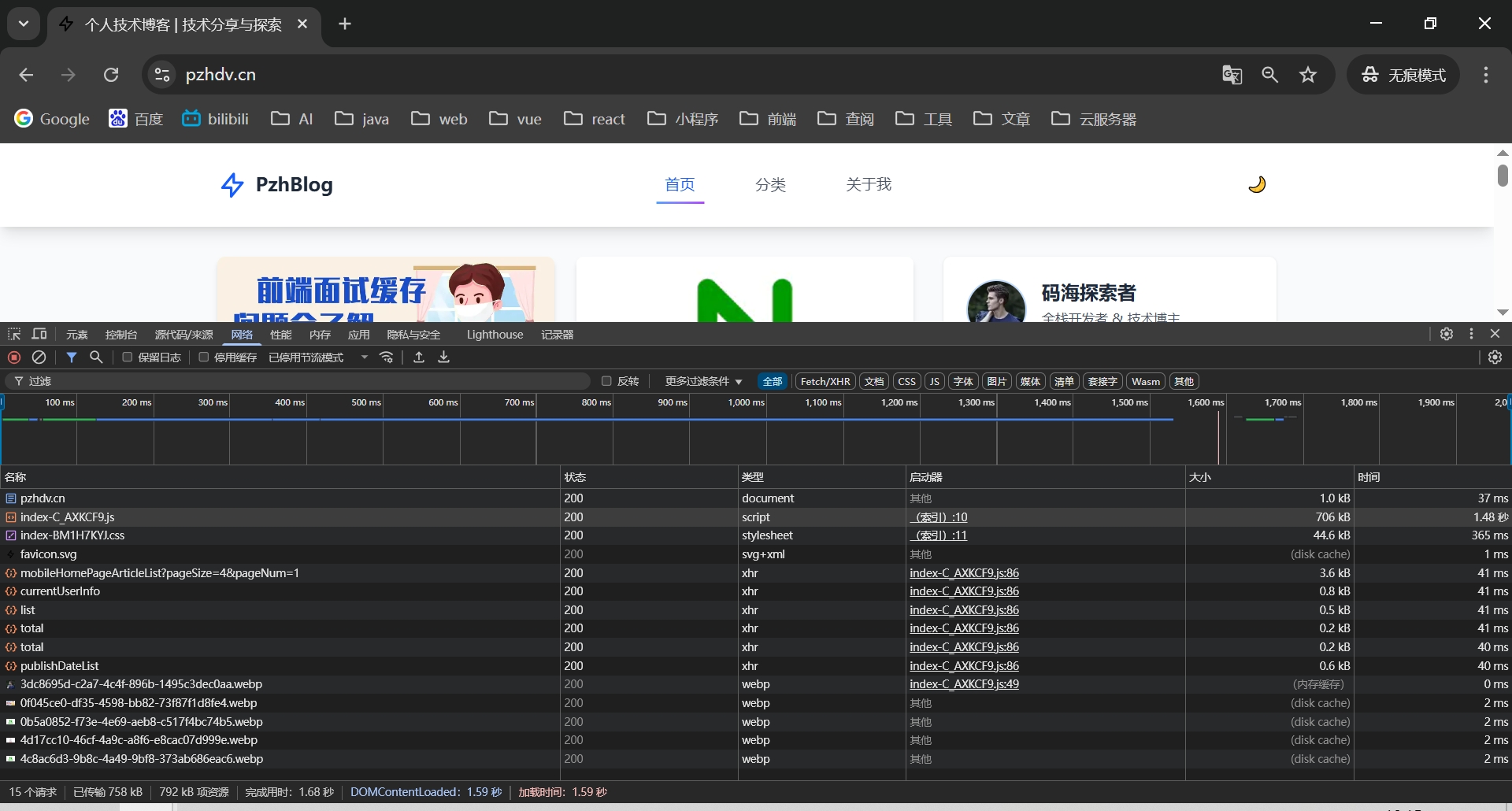Type in the 过滤 filter input field
Image resolution: width=1512 pixels, height=811 pixels.
(x=307, y=381)
